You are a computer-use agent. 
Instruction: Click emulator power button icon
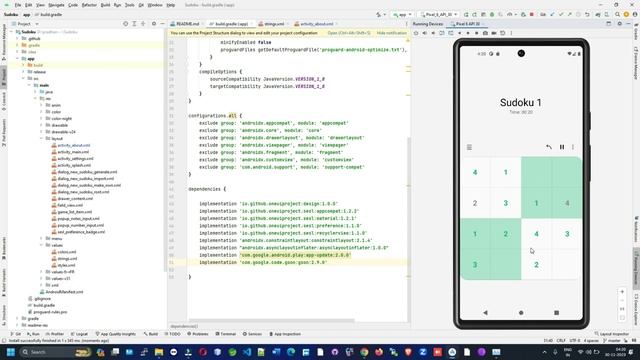point(416,33)
